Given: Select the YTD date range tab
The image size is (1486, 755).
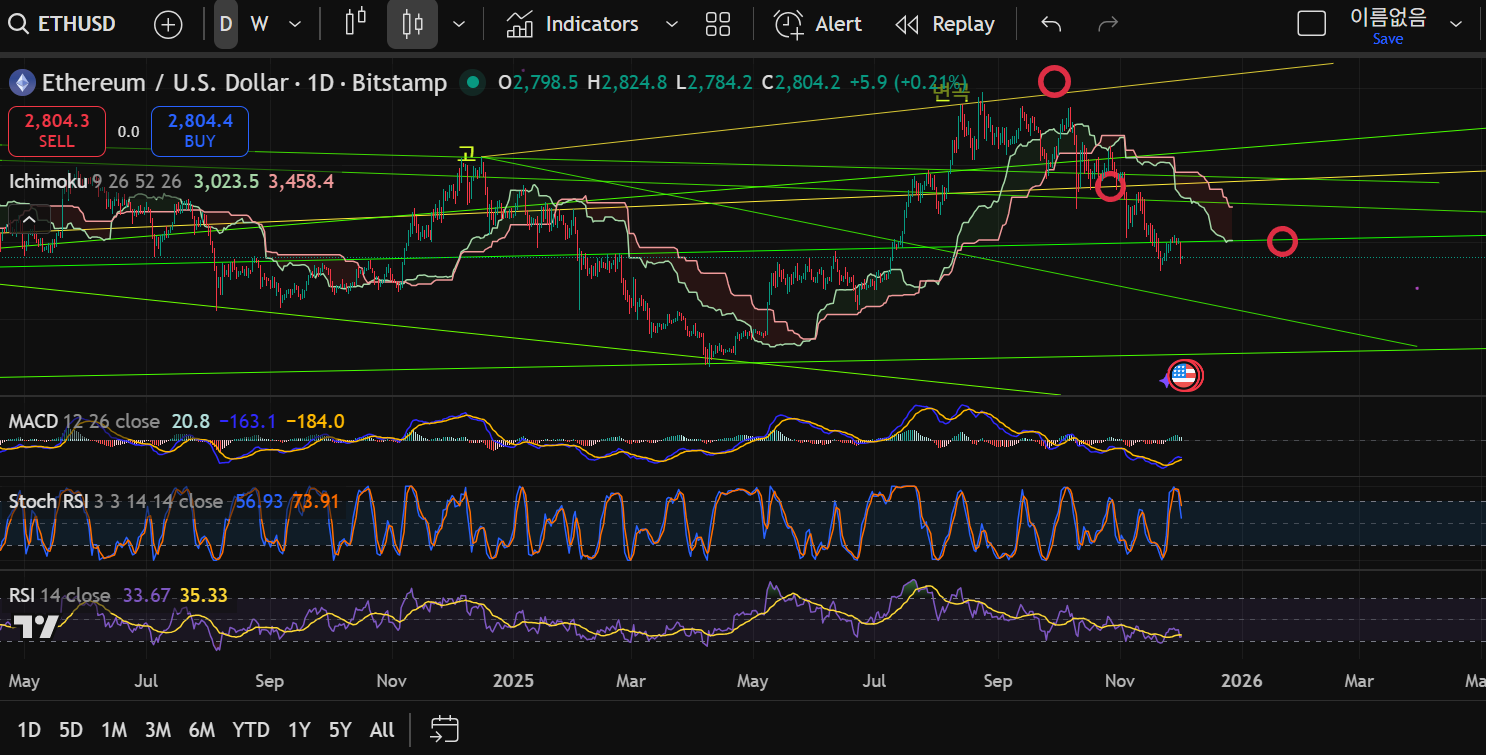Looking at the screenshot, I should pyautogui.click(x=250, y=730).
